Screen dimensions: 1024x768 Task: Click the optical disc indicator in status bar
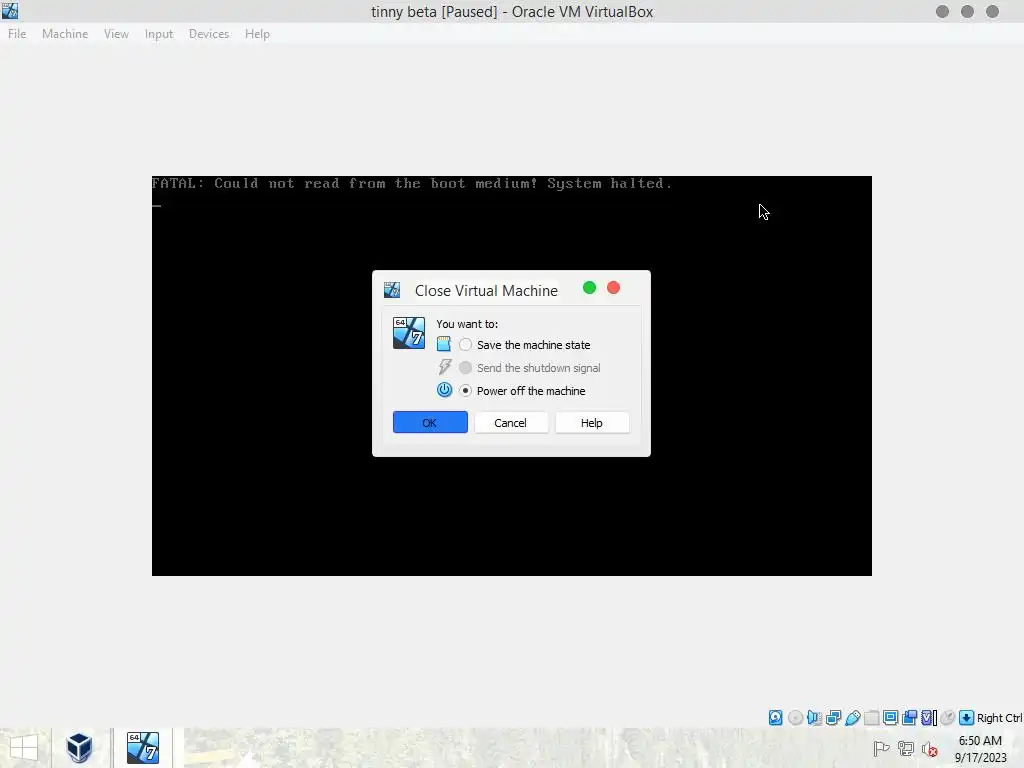click(795, 718)
